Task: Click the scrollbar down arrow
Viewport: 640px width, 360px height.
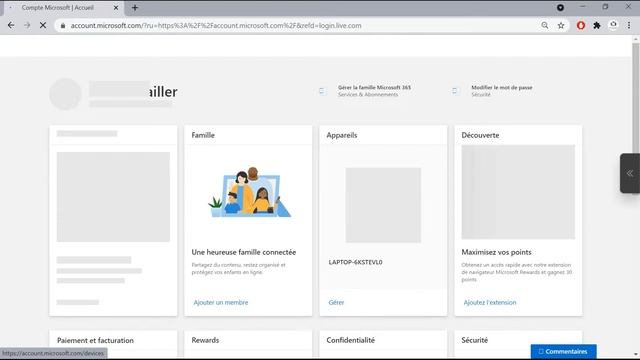Action: tap(636, 354)
